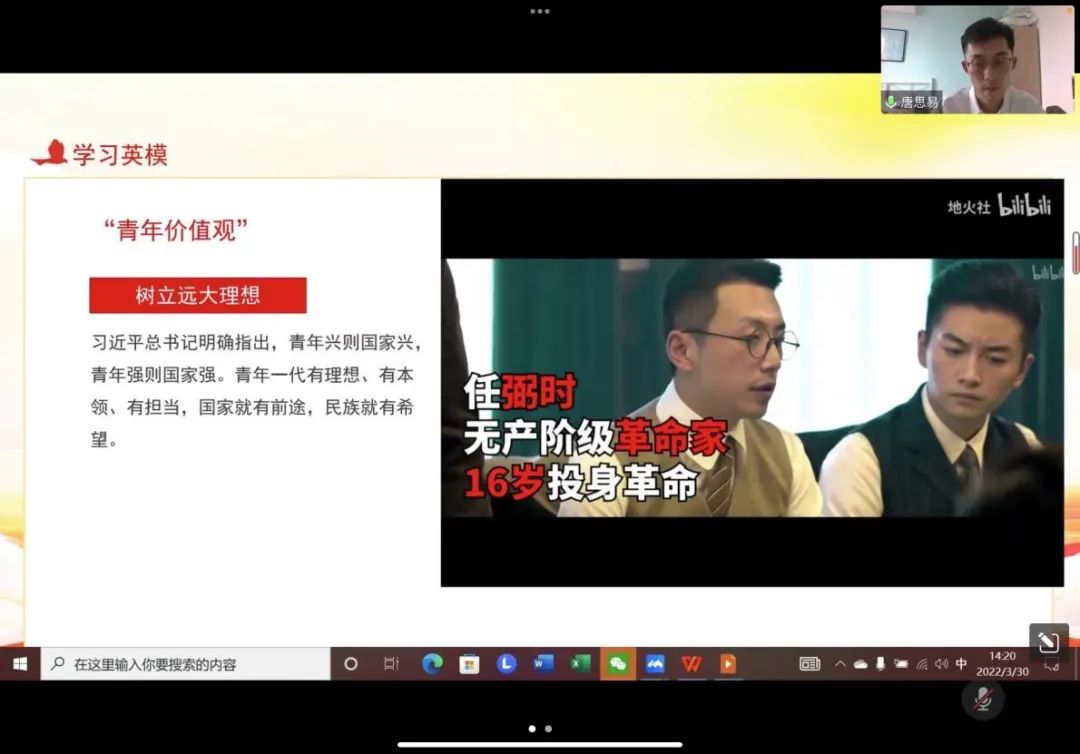The image size is (1080, 754).
Task: Open Task View on the taskbar
Action: tap(391, 664)
